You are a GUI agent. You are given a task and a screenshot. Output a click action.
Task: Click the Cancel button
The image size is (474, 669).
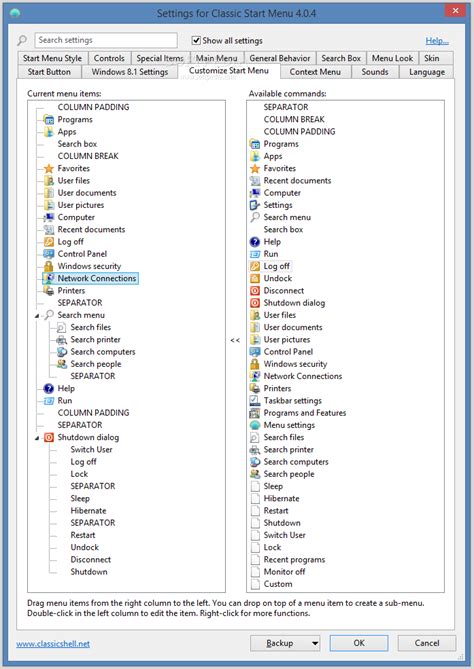point(427,643)
